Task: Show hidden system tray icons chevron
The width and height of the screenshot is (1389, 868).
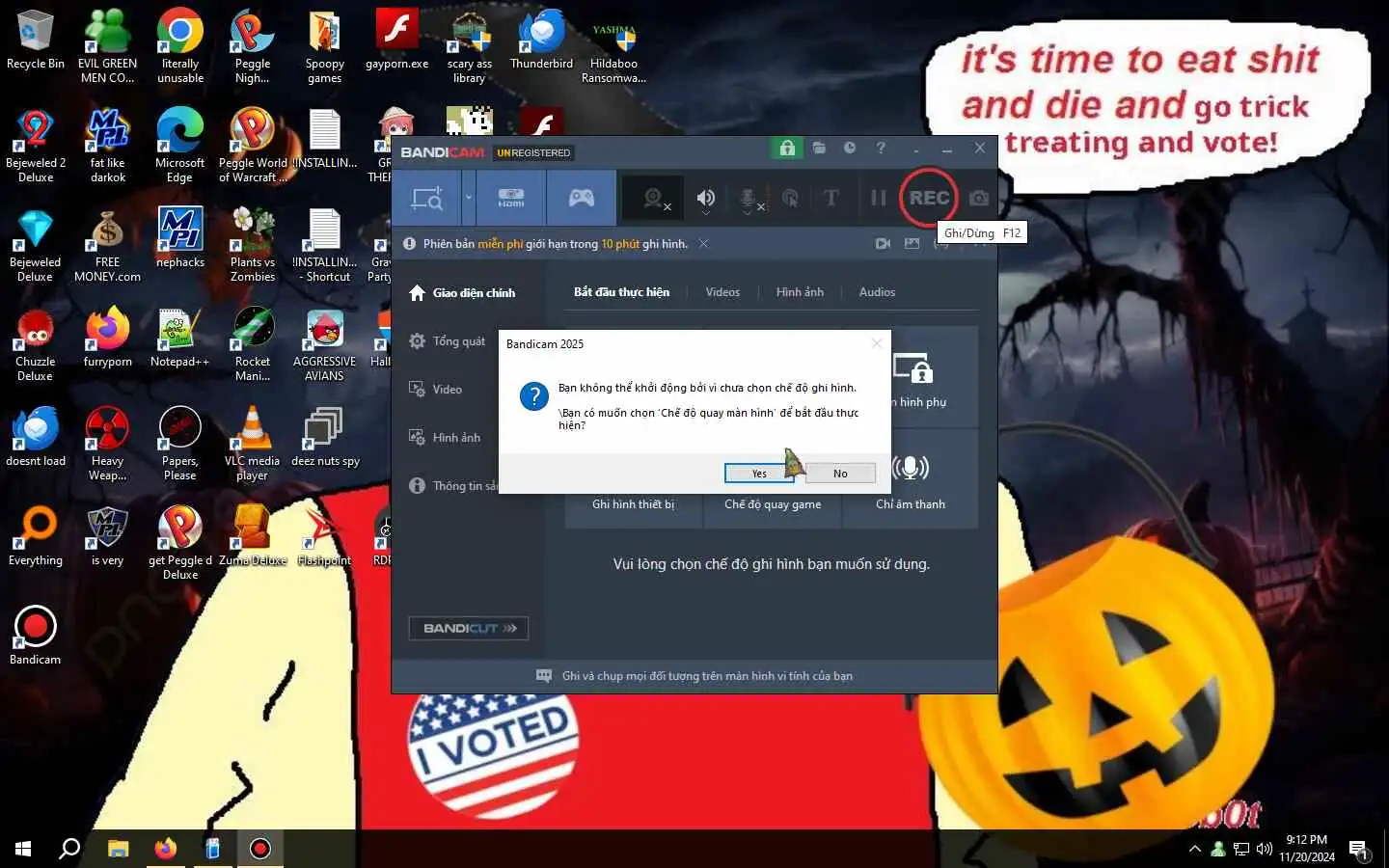Action: pos(1195,849)
